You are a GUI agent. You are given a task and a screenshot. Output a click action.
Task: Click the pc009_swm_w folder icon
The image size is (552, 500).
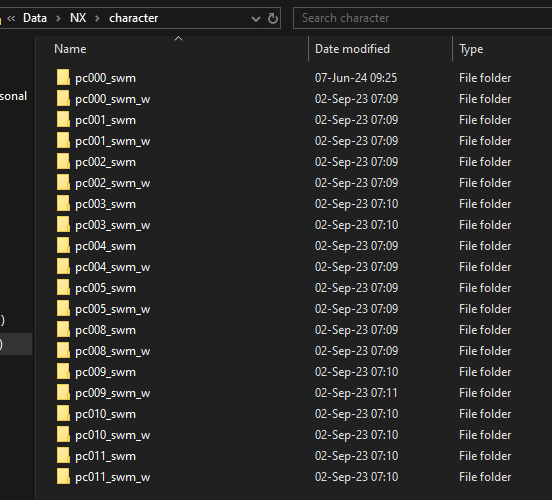(63, 393)
